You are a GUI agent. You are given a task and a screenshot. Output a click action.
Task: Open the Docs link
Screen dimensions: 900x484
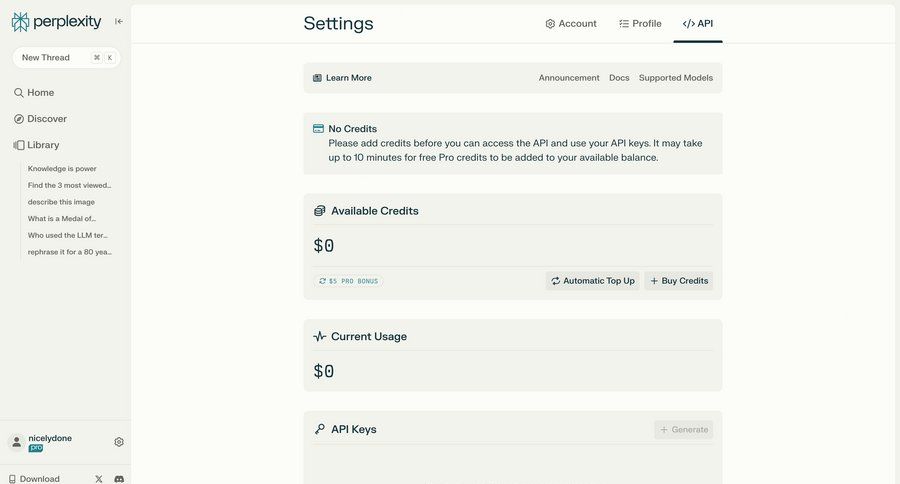[x=619, y=78]
